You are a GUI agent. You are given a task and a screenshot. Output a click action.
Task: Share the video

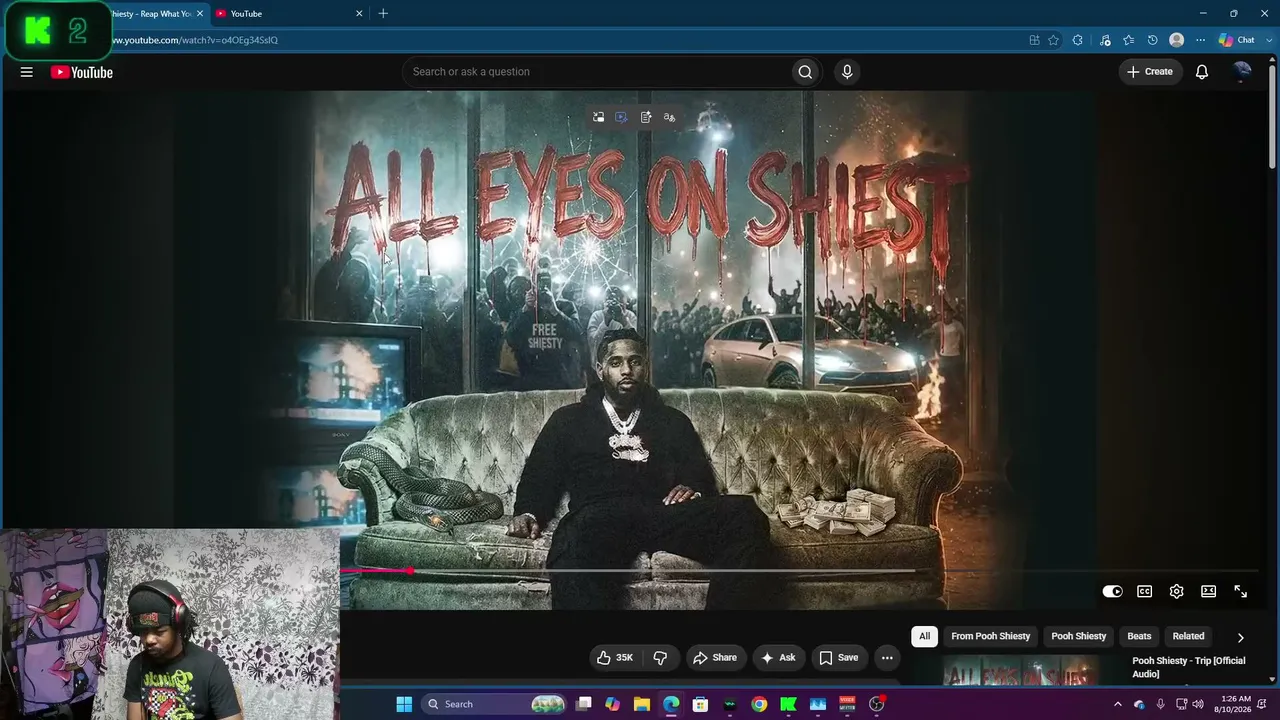(x=715, y=658)
